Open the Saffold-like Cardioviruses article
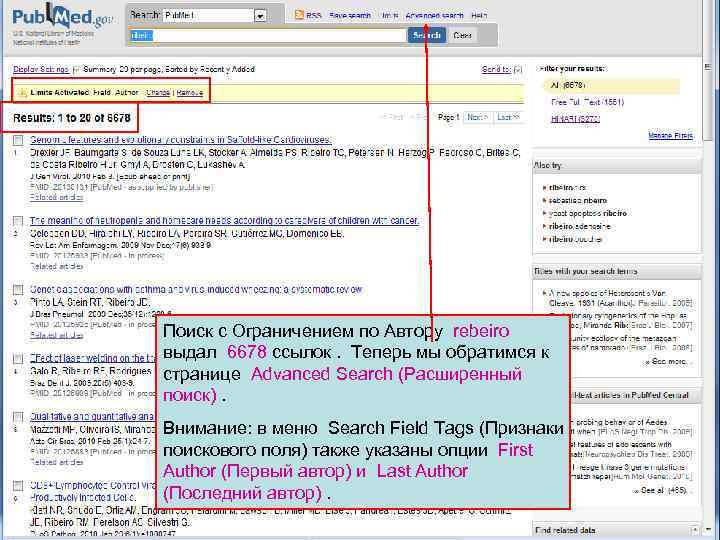Image resolution: width=720 pixels, height=540 pixels. coord(181,140)
